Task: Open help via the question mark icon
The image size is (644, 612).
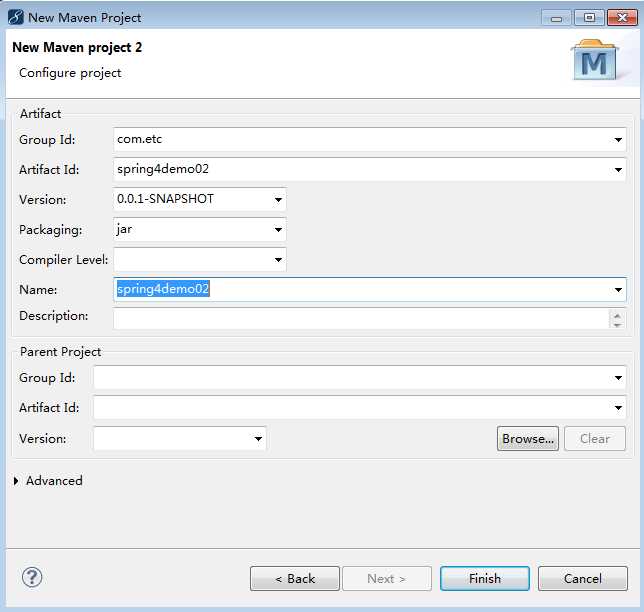Action: [x=32, y=577]
